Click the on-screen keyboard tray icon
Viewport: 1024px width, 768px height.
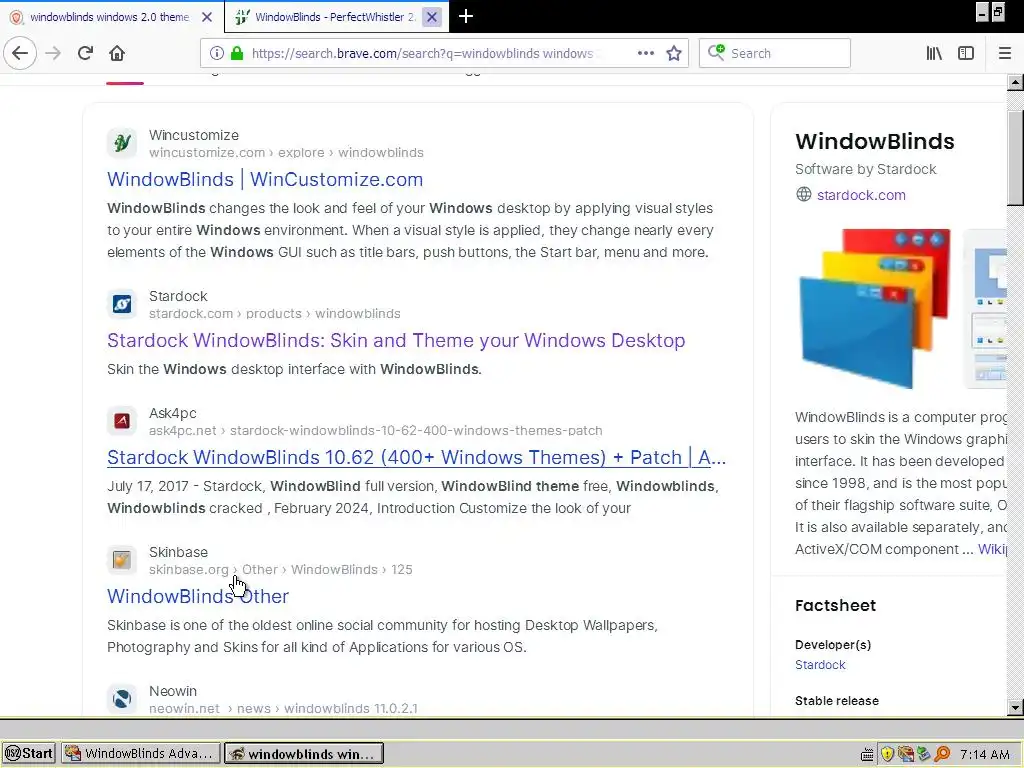coord(867,754)
